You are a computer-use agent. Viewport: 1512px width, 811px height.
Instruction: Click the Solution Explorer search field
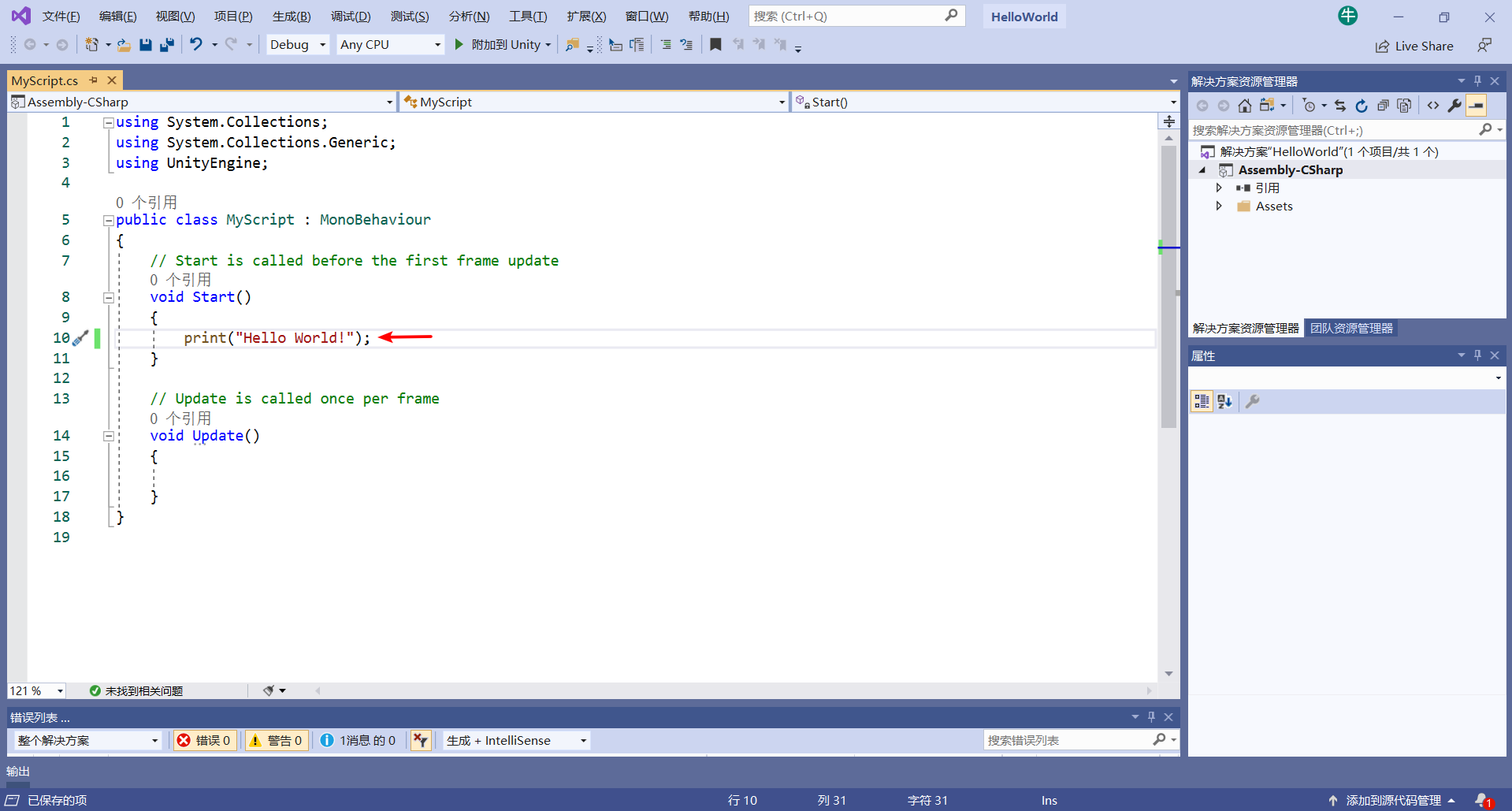pos(1346,130)
